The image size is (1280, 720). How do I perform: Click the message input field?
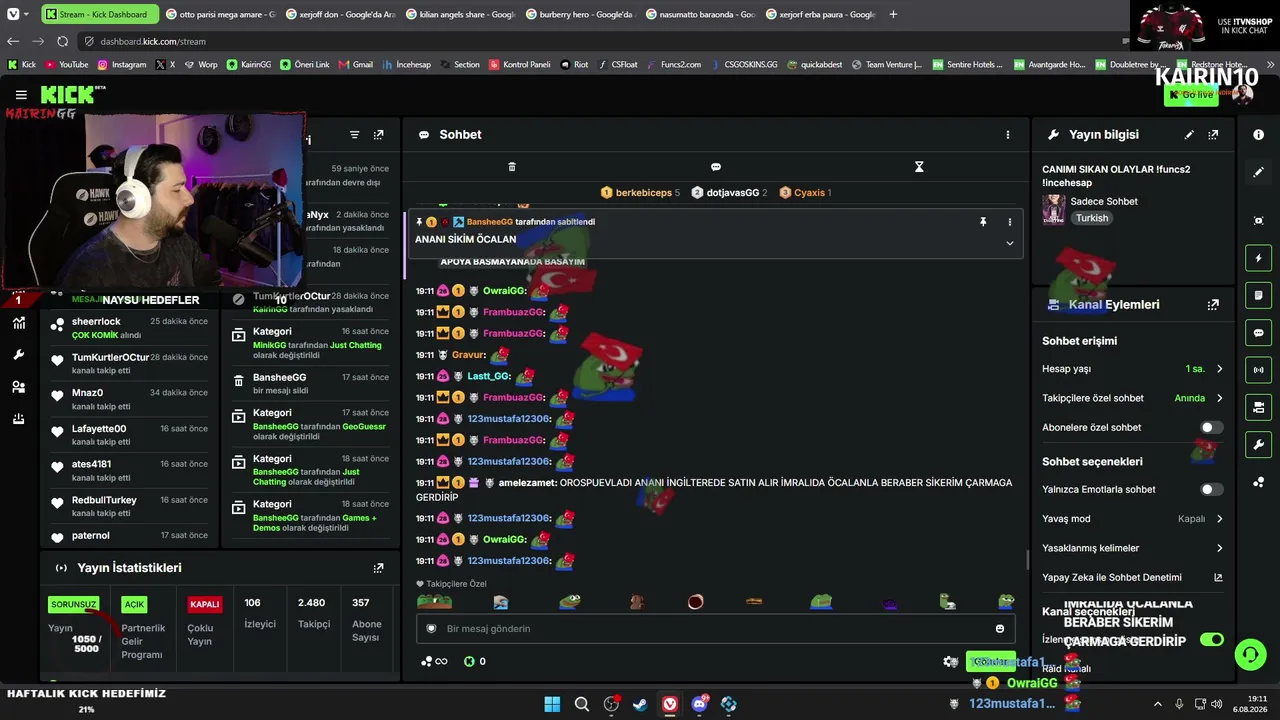(x=716, y=629)
